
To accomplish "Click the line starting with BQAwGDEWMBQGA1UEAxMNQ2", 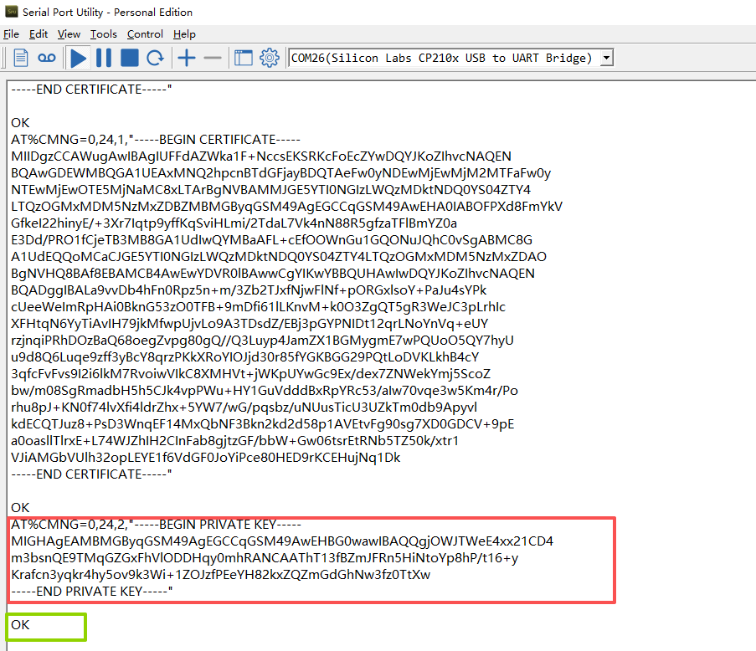I will (x=281, y=173).
